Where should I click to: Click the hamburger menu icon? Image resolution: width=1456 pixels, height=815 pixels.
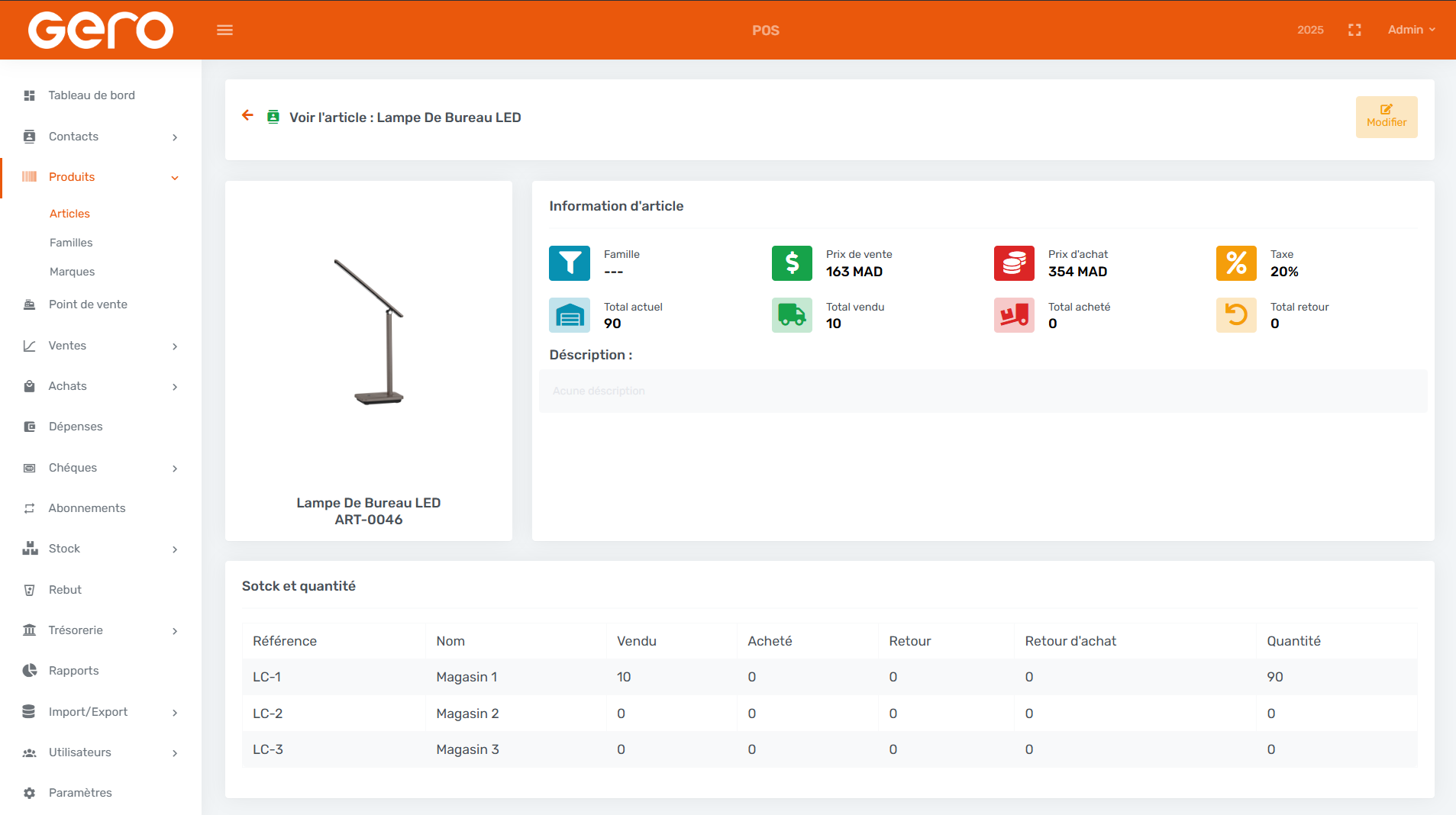(x=224, y=31)
